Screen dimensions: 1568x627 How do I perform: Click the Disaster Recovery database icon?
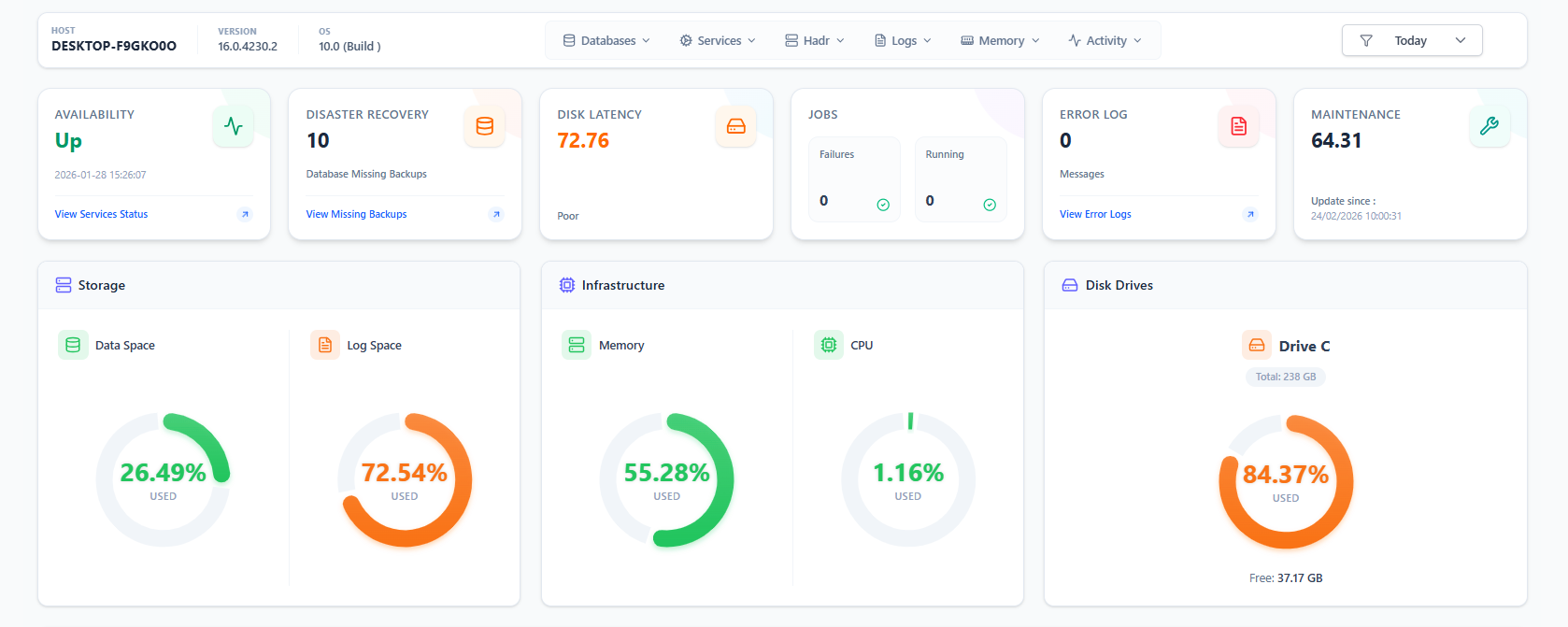click(x=484, y=126)
